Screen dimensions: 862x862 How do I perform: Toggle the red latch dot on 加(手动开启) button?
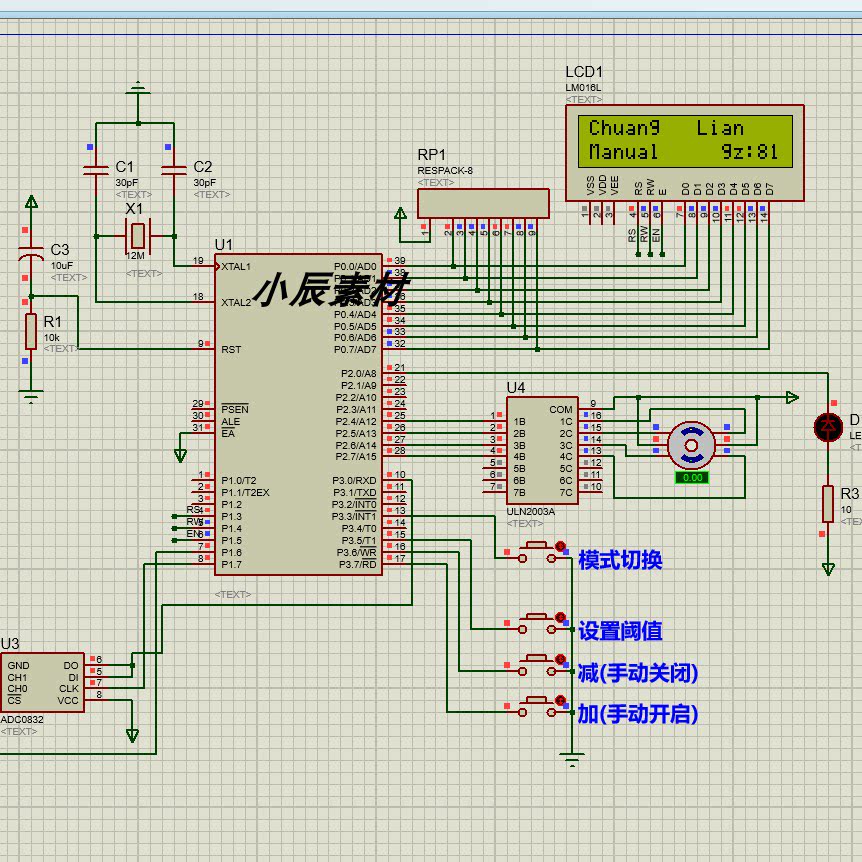pyautogui.click(x=560, y=701)
